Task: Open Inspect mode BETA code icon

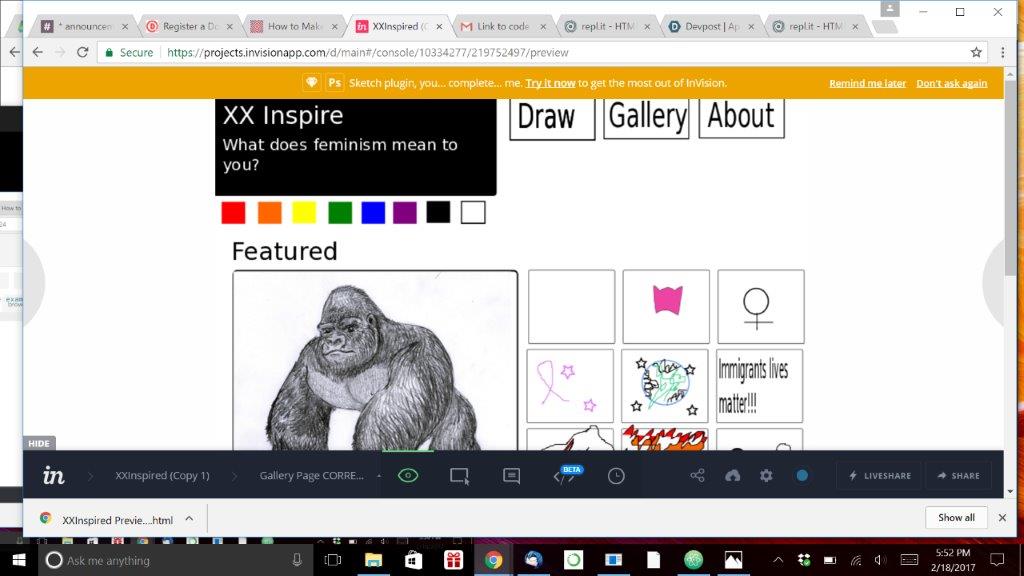Action: 566,475
